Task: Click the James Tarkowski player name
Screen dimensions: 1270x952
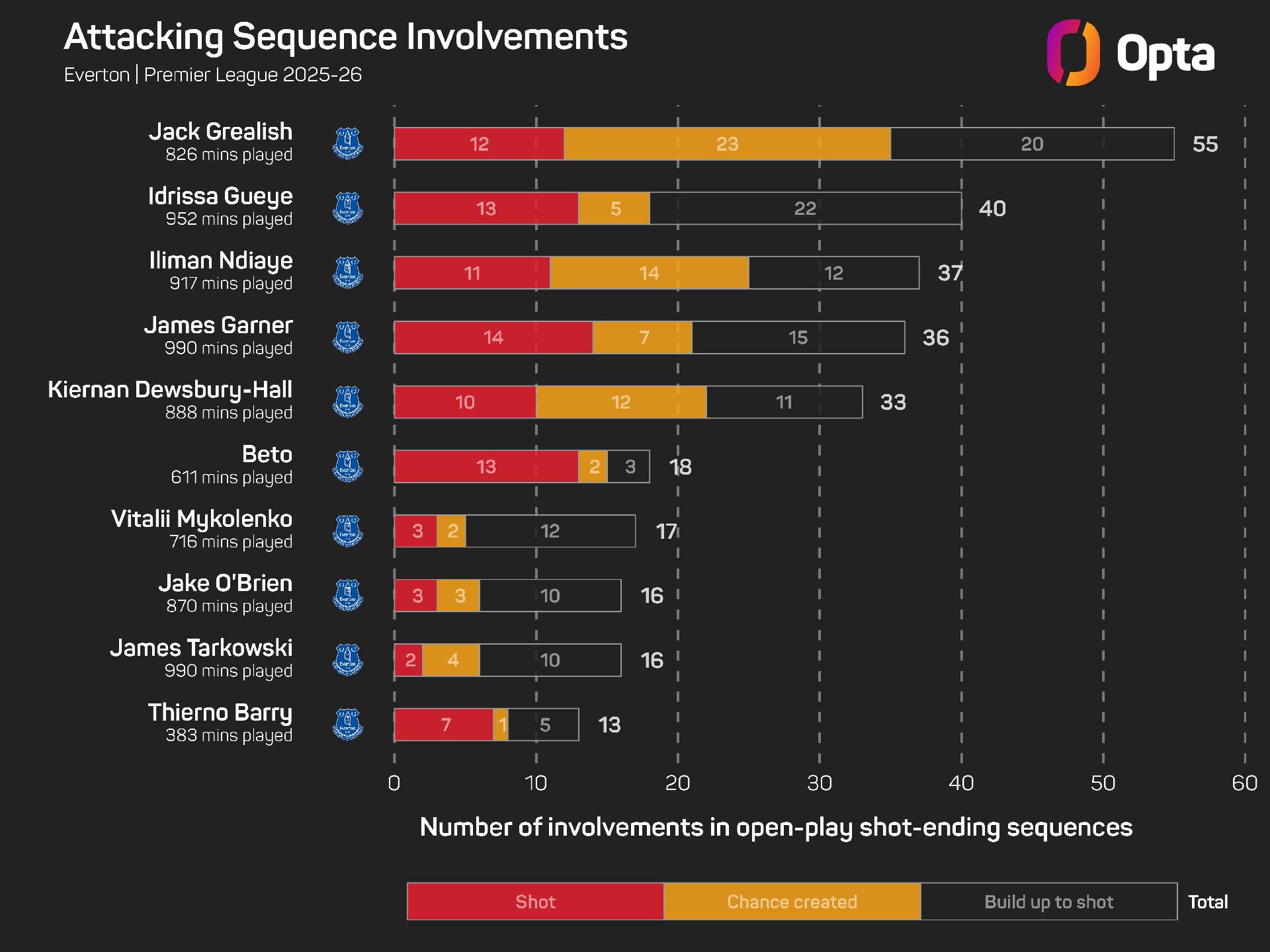Action: click(x=201, y=648)
